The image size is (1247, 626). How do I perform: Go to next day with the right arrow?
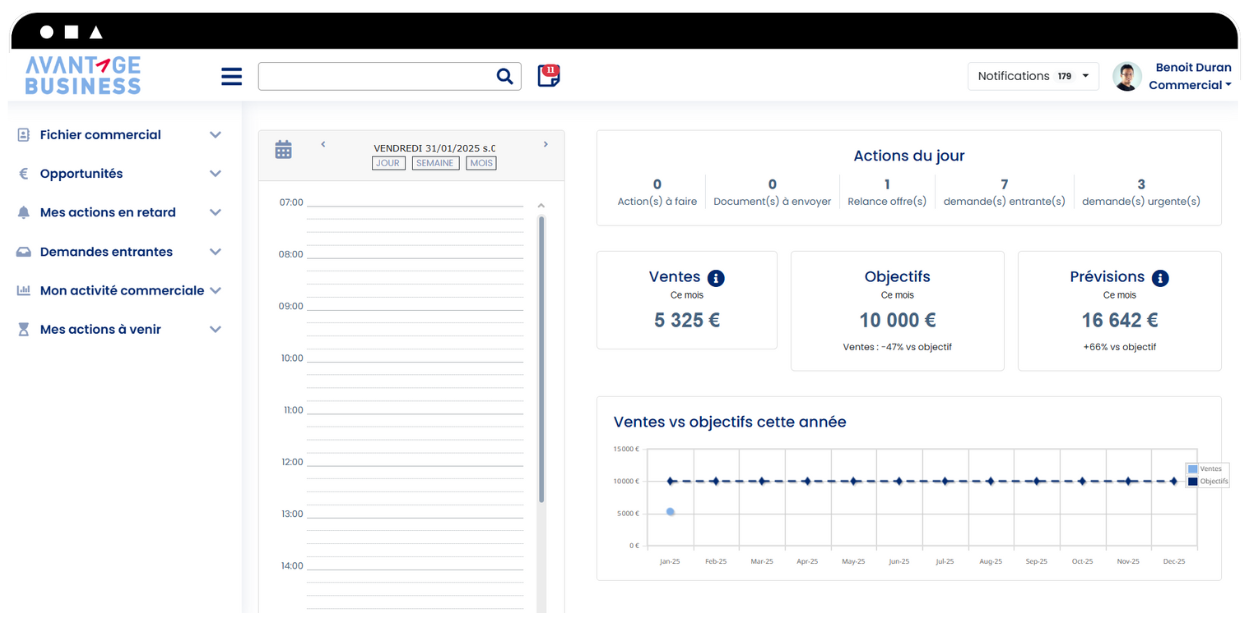[x=546, y=143]
